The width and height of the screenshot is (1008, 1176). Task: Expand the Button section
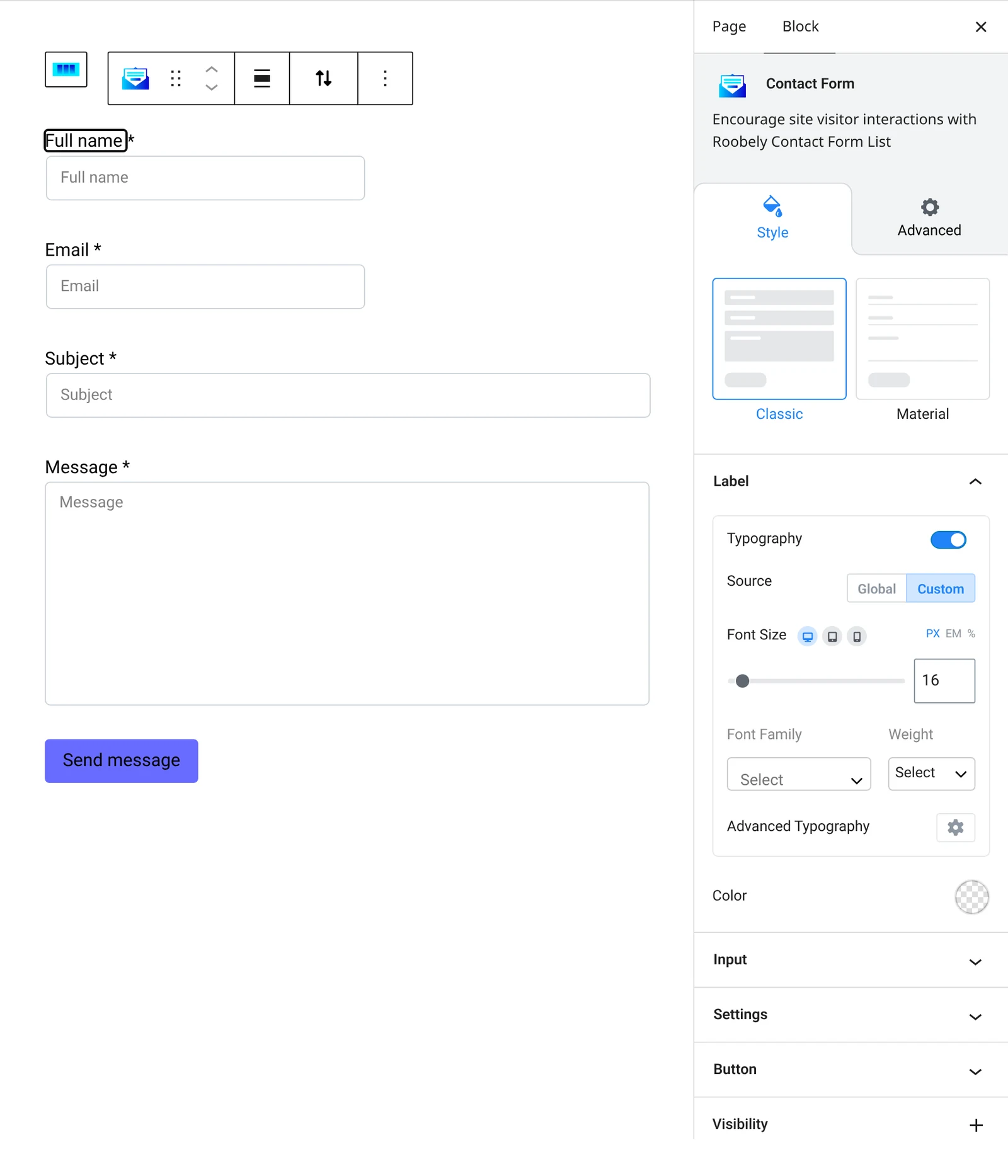click(x=850, y=1070)
